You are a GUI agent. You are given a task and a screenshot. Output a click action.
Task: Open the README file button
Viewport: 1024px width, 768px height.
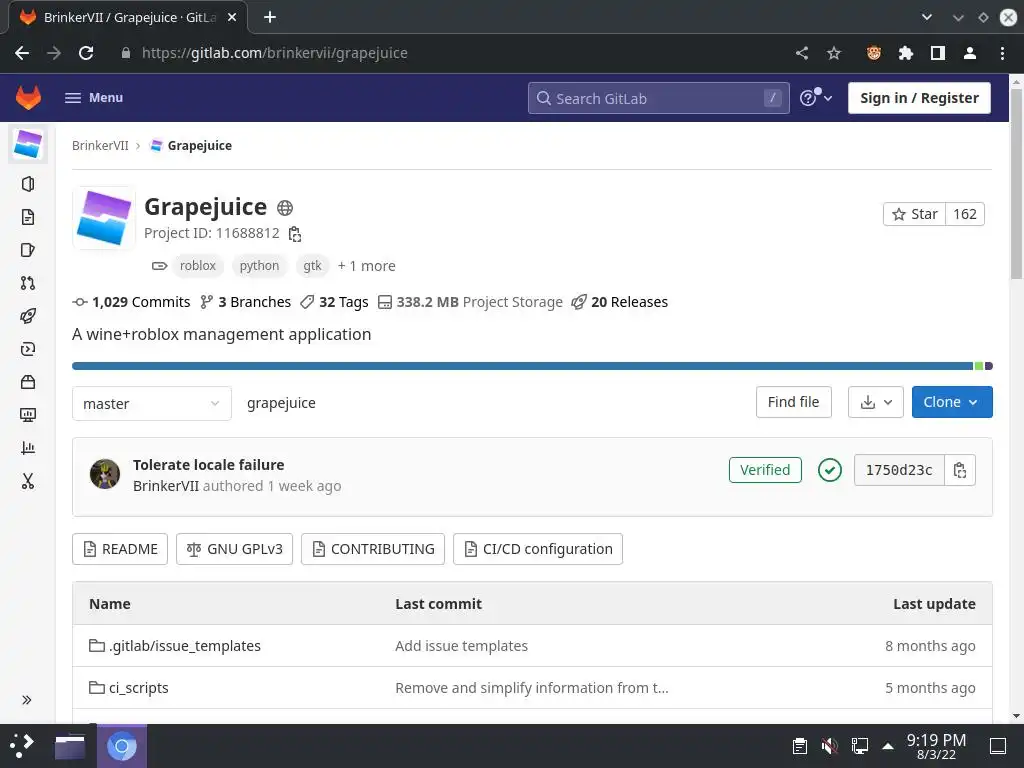[x=120, y=549]
